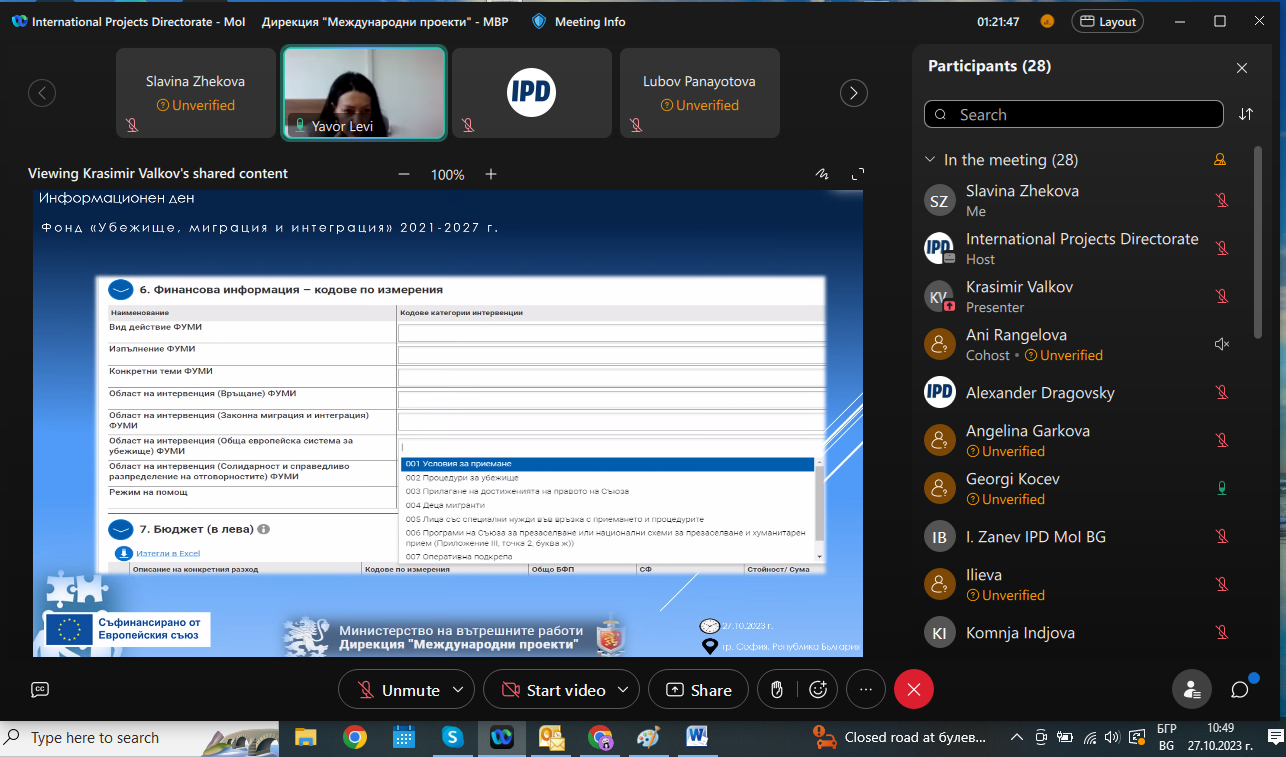This screenshot has width=1286, height=757.
Task: Click the orange person icon at In the meeting header
Action: (x=1219, y=159)
